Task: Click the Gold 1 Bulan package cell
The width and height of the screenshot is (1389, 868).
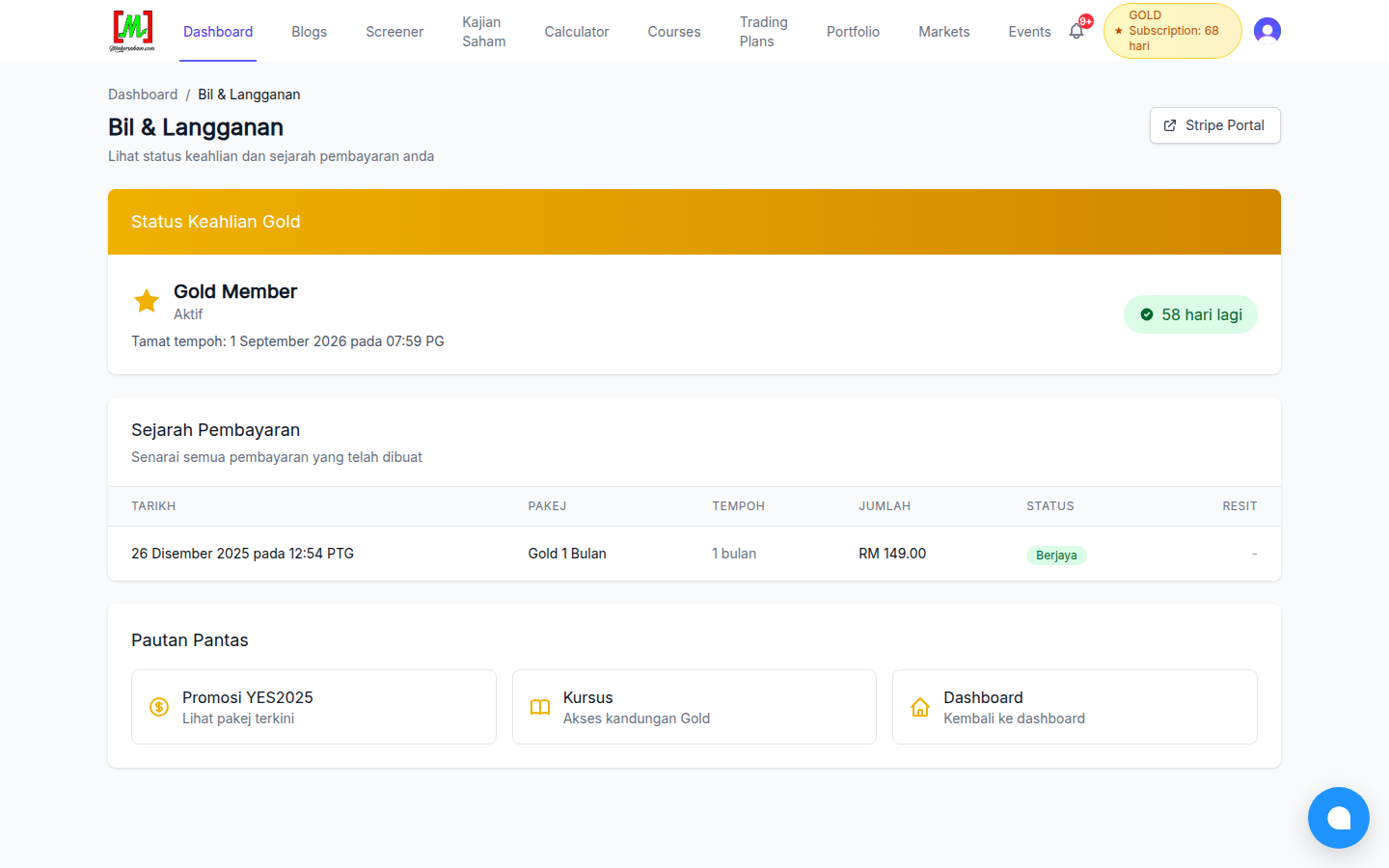Action: point(567,554)
